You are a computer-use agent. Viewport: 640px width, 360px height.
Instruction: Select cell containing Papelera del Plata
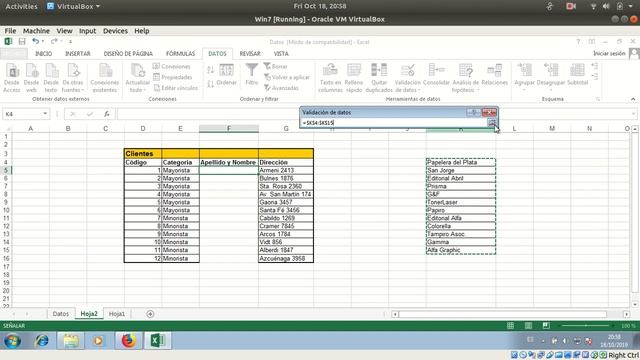click(461, 162)
